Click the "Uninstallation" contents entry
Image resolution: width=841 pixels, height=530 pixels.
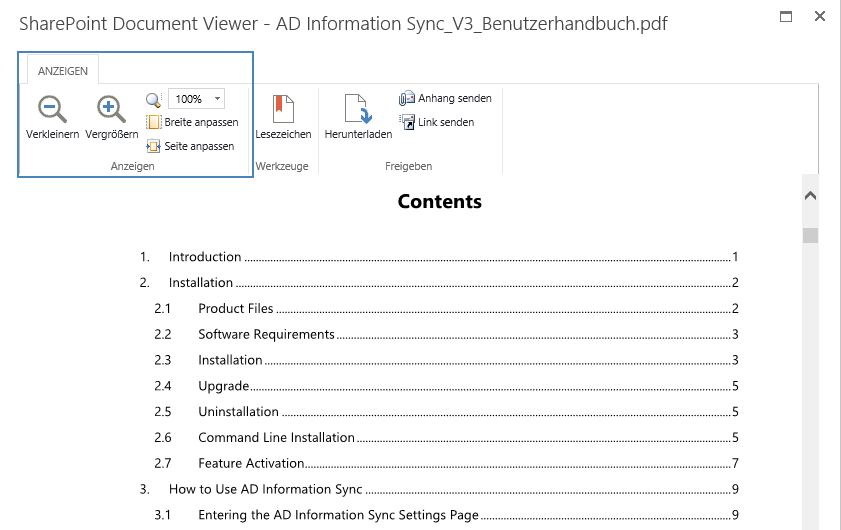446,412
